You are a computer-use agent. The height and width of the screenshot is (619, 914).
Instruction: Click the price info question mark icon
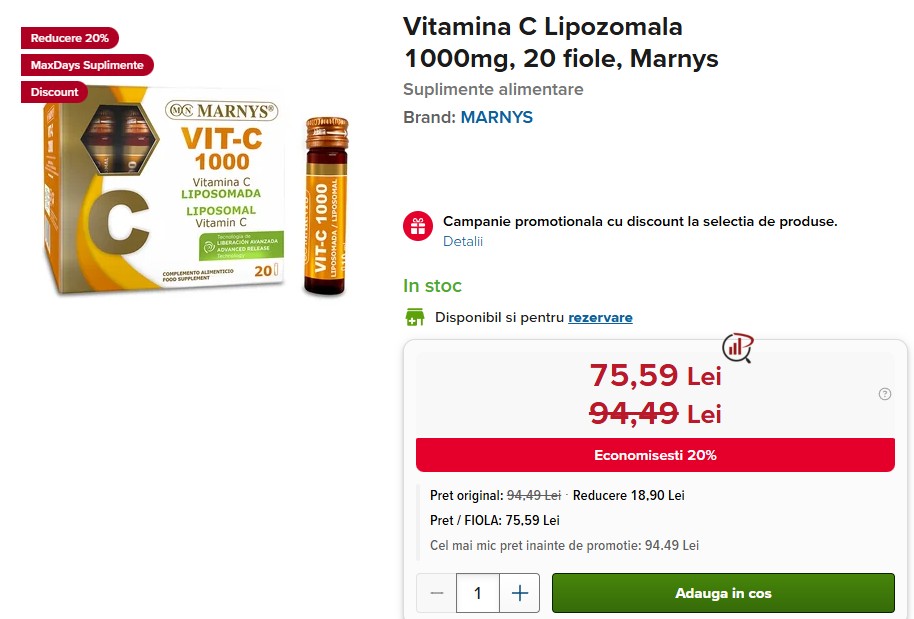884,394
